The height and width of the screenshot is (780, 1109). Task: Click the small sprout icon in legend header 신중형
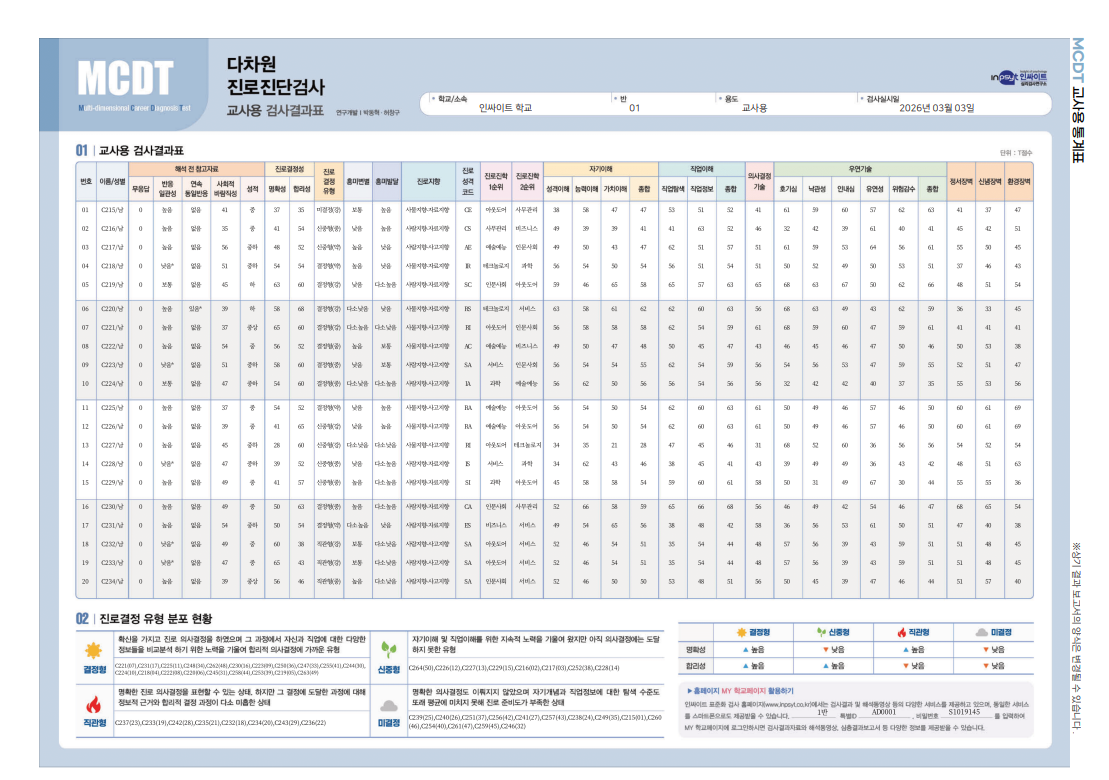tap(821, 632)
